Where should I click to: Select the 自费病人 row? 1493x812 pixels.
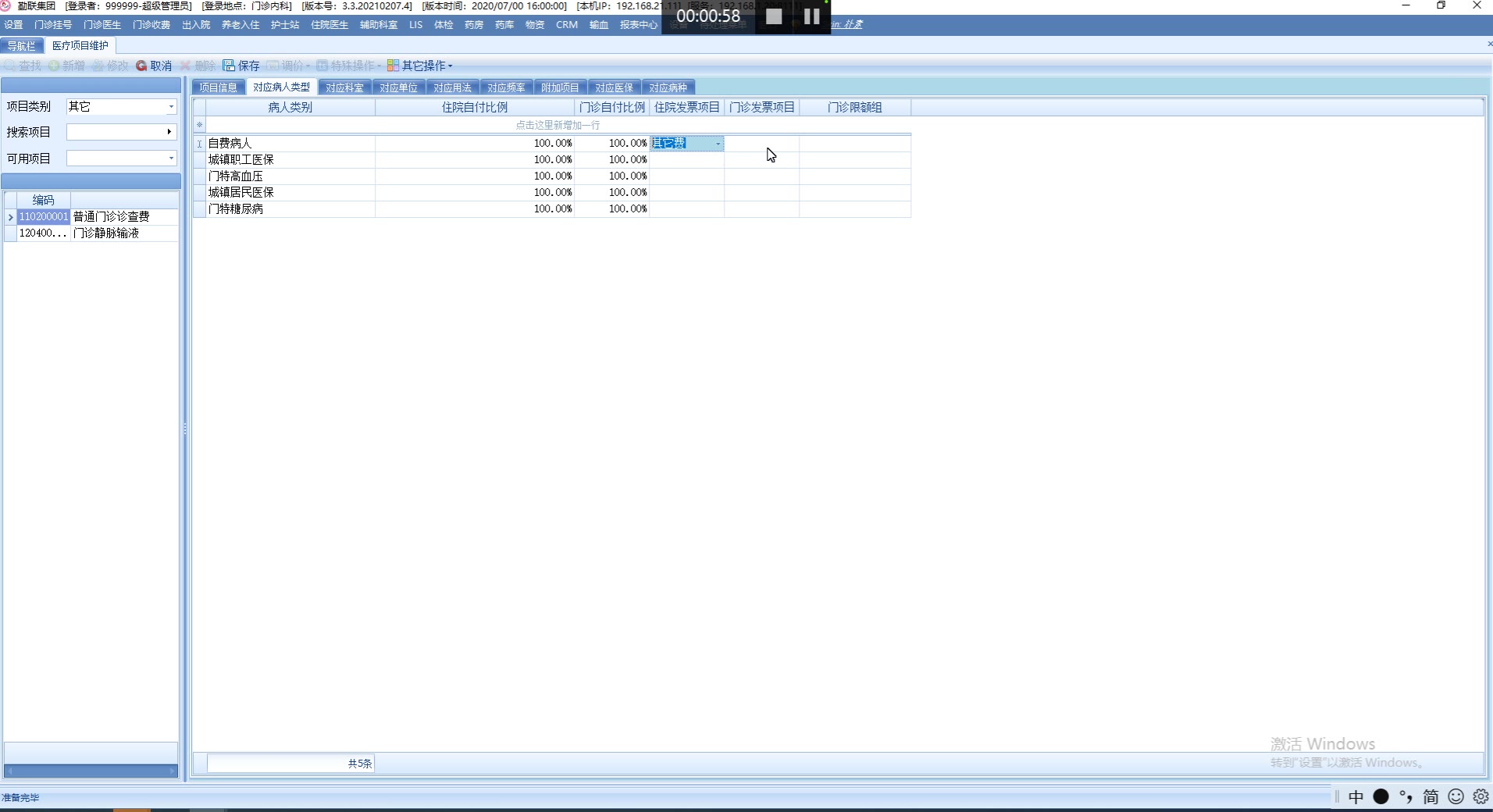tap(551, 144)
